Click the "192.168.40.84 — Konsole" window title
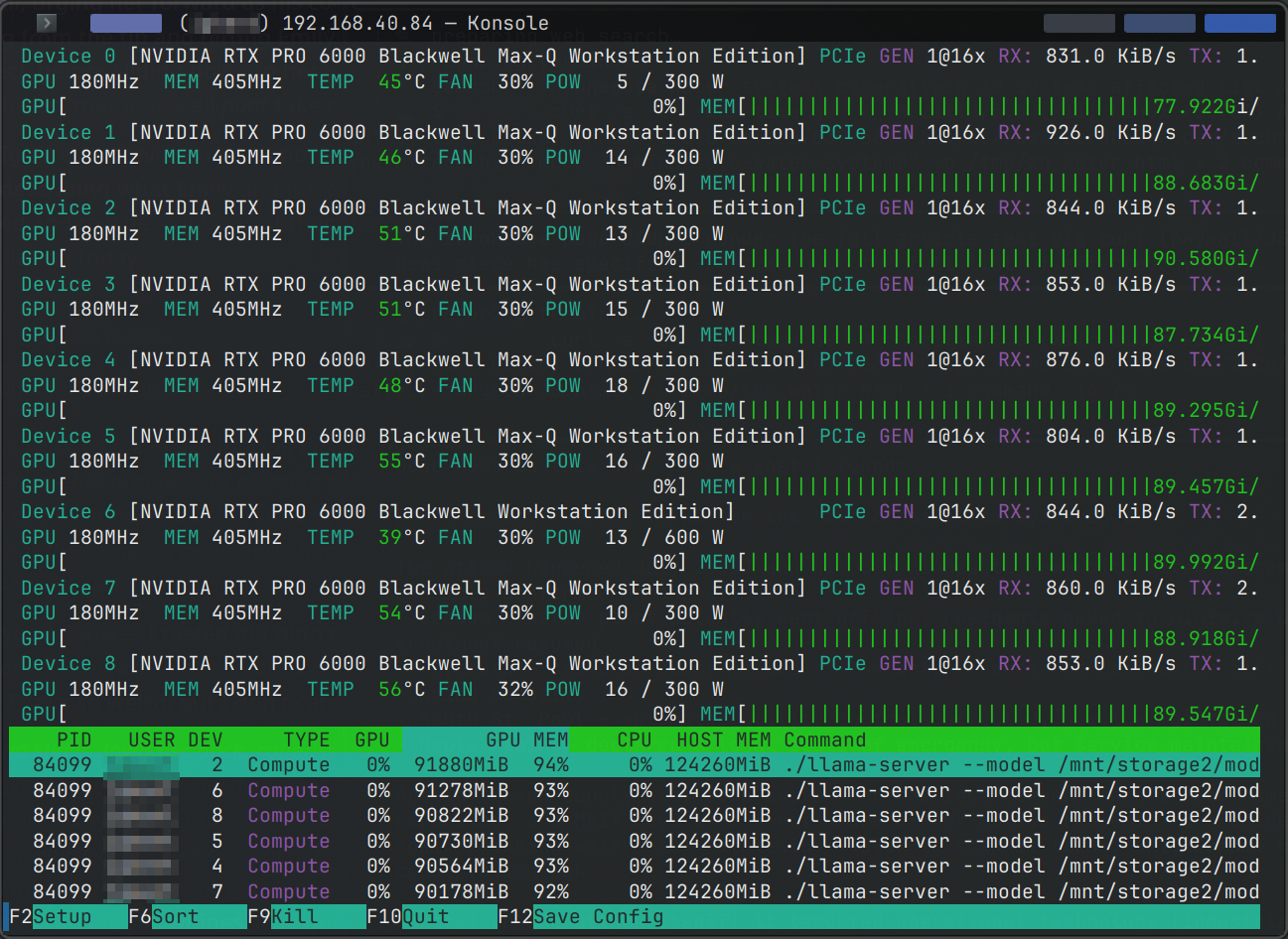This screenshot has width=1288, height=939. click(x=416, y=23)
